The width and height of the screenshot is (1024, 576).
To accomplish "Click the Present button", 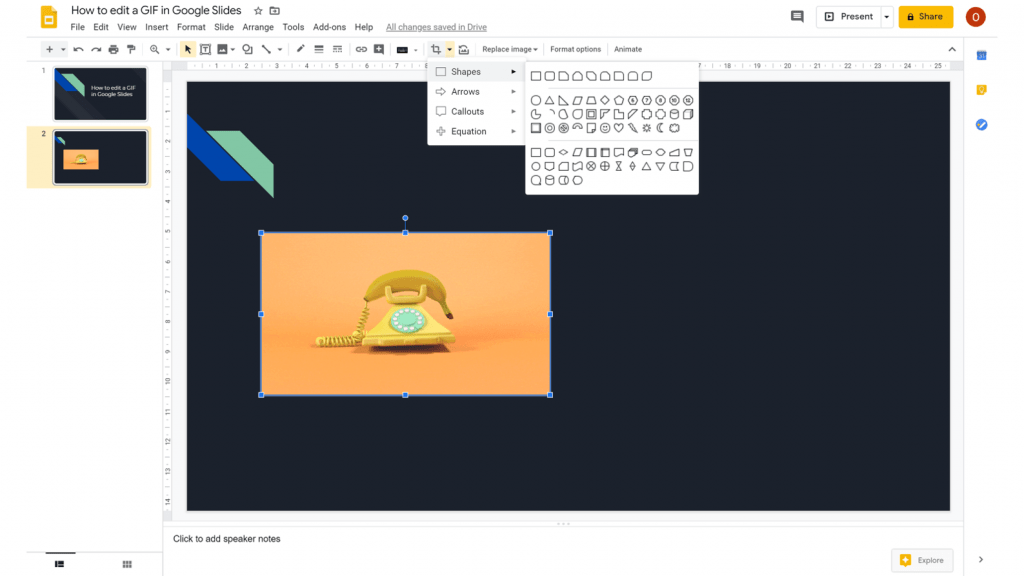I will pos(849,17).
